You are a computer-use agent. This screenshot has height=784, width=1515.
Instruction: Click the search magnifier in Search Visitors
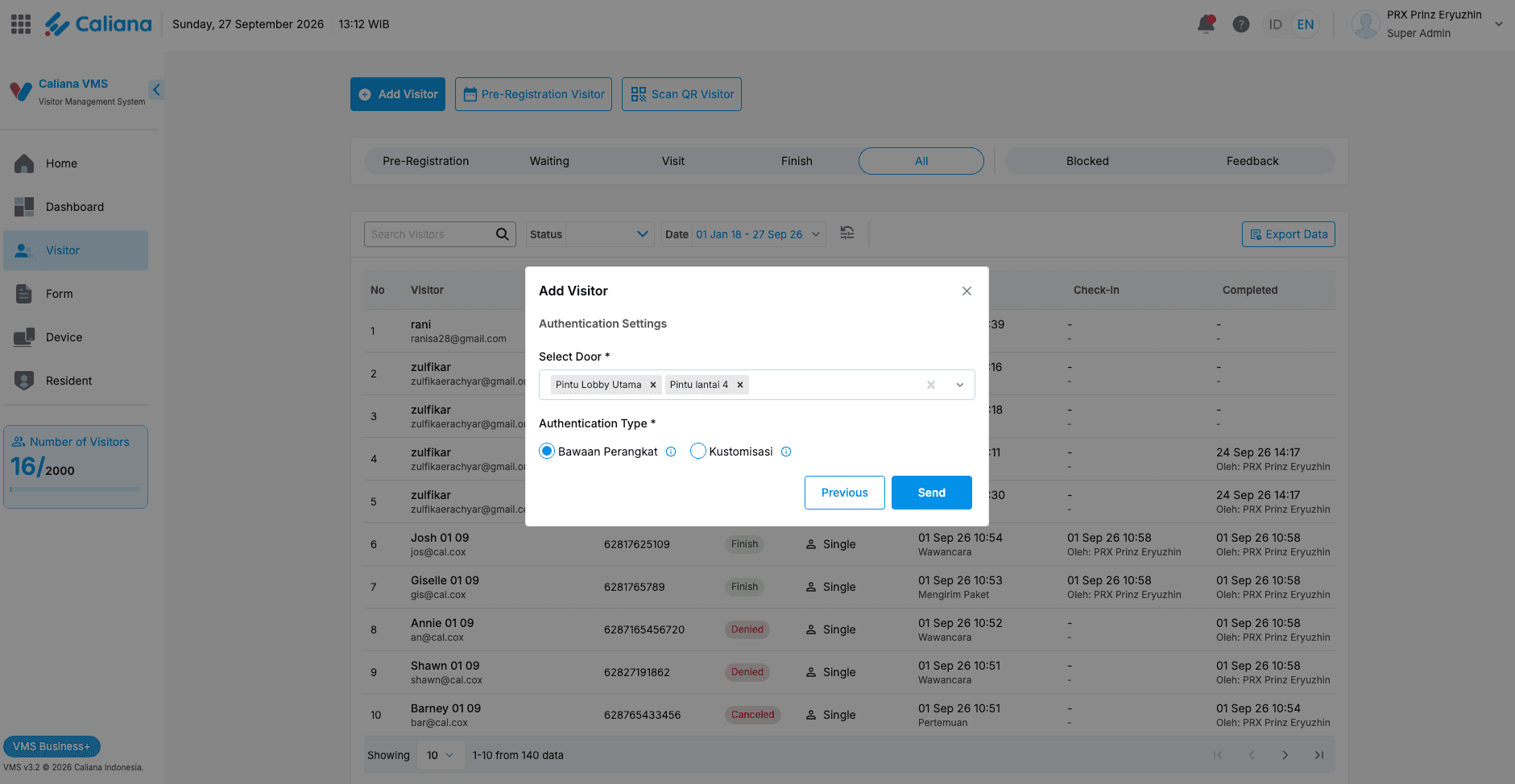pos(502,234)
